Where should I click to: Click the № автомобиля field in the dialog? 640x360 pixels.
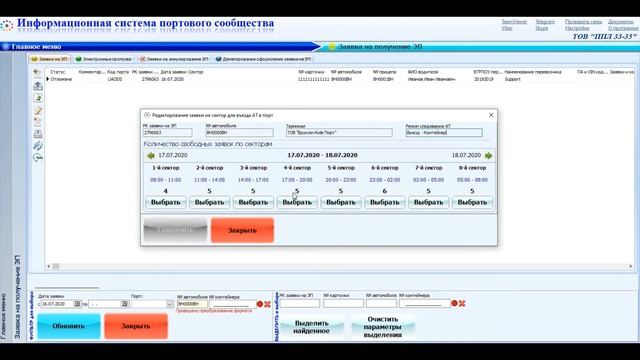[240, 133]
